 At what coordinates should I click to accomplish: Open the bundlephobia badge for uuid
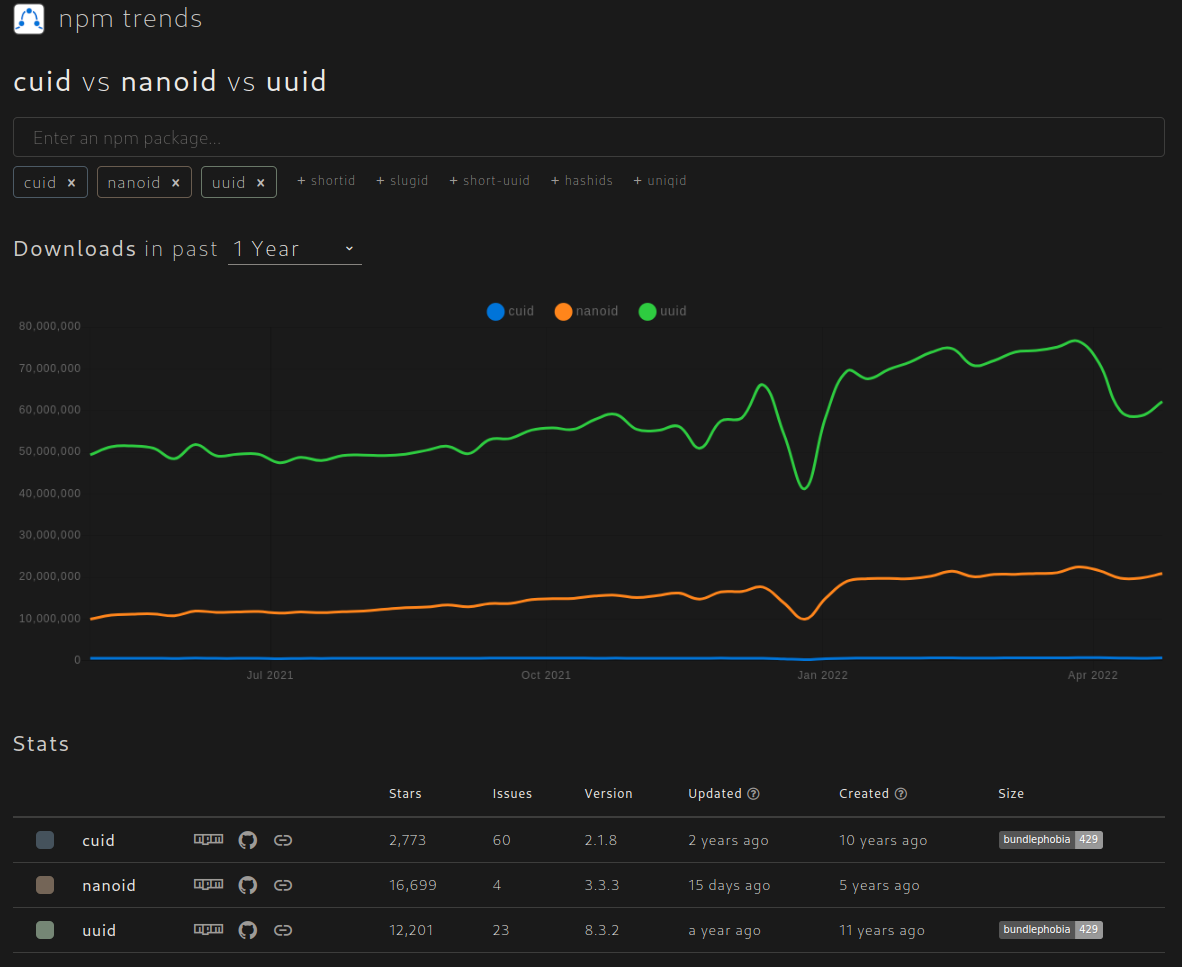click(x=1051, y=929)
